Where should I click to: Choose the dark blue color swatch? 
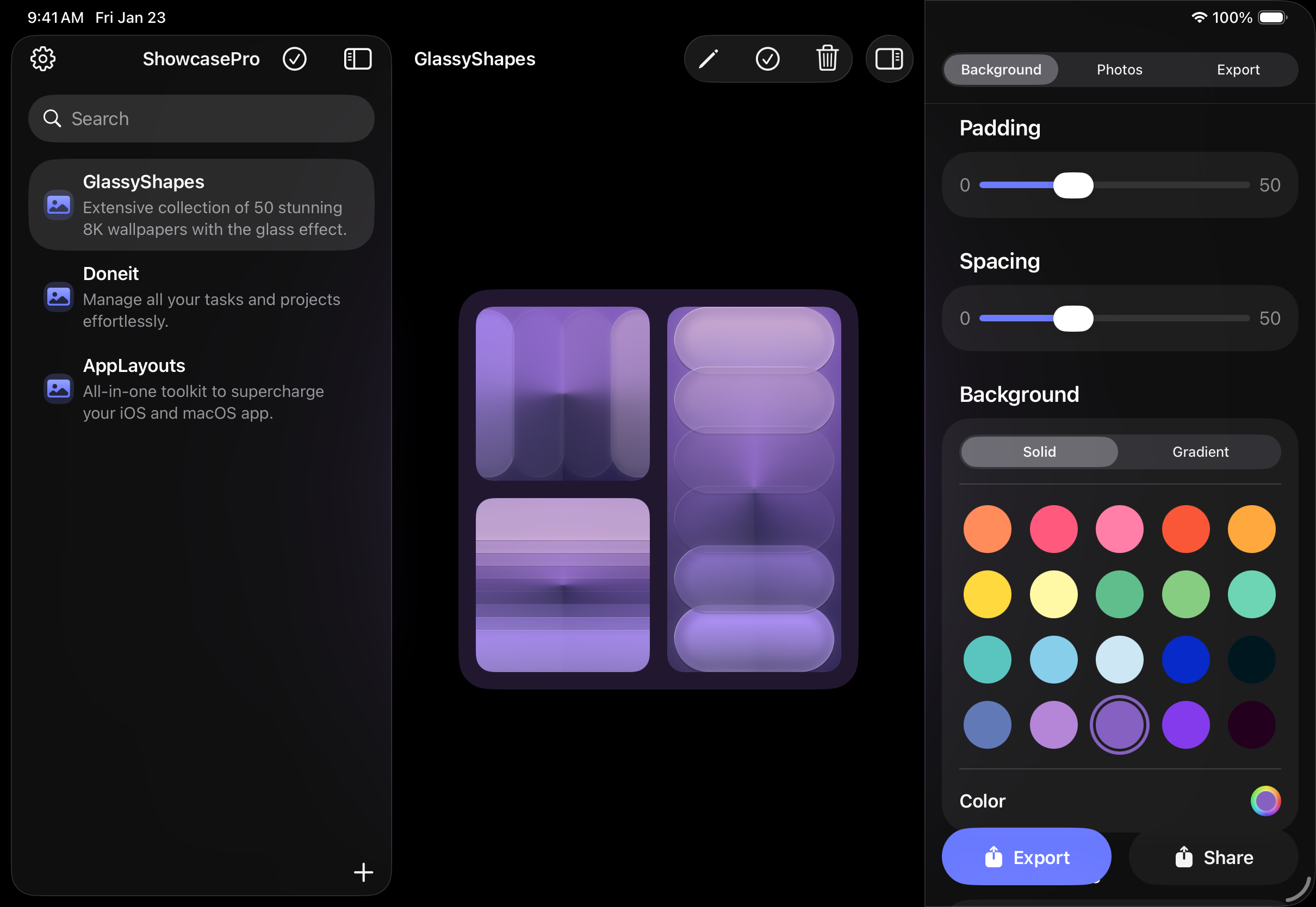pos(1185,659)
